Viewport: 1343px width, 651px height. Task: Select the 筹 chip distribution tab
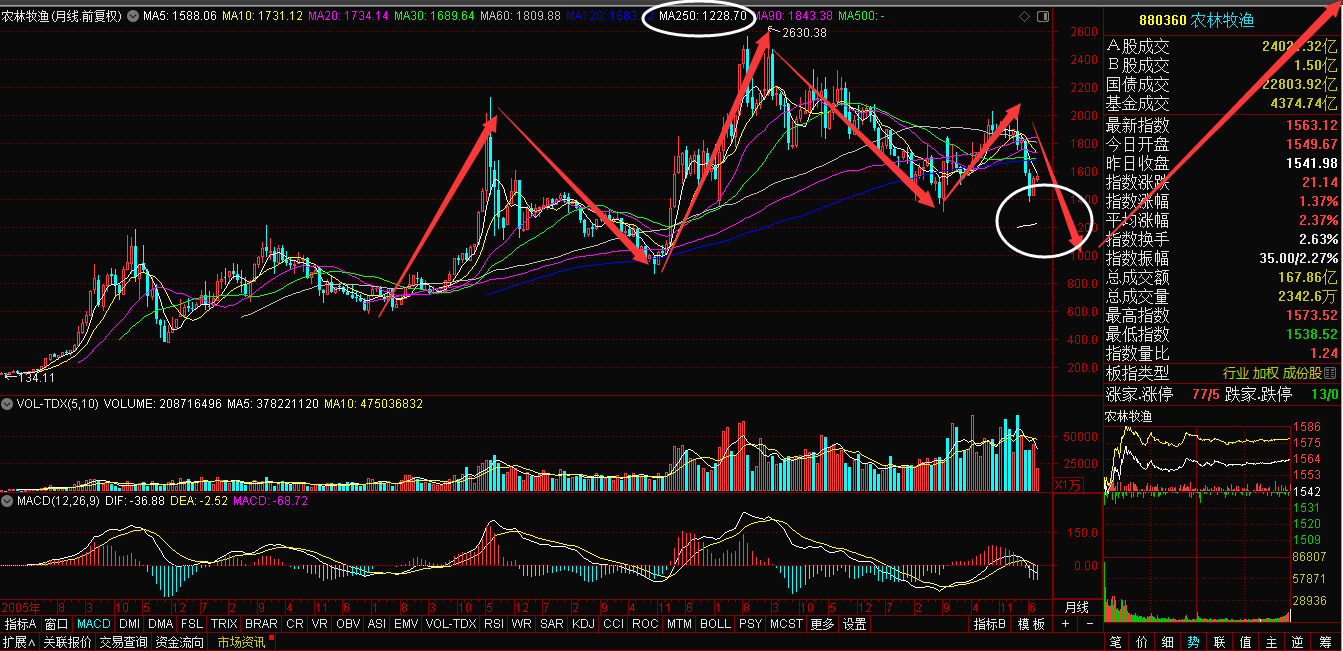pos(1323,642)
